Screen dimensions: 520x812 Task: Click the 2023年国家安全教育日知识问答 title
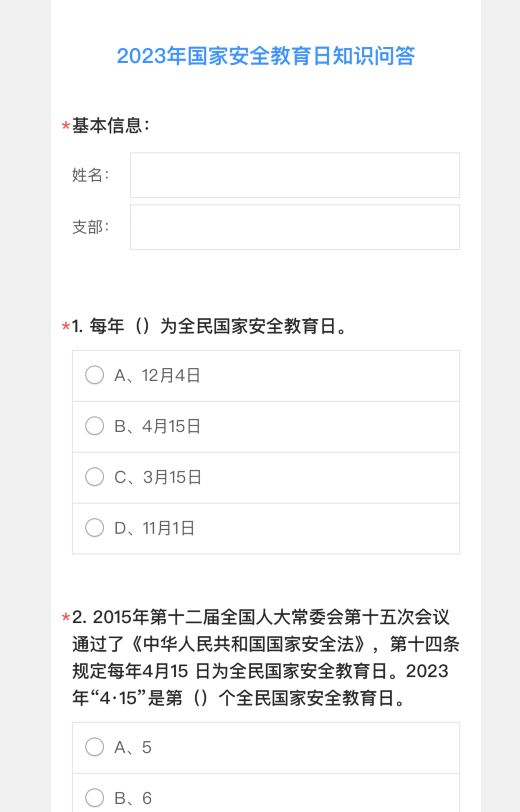[x=266, y=56]
